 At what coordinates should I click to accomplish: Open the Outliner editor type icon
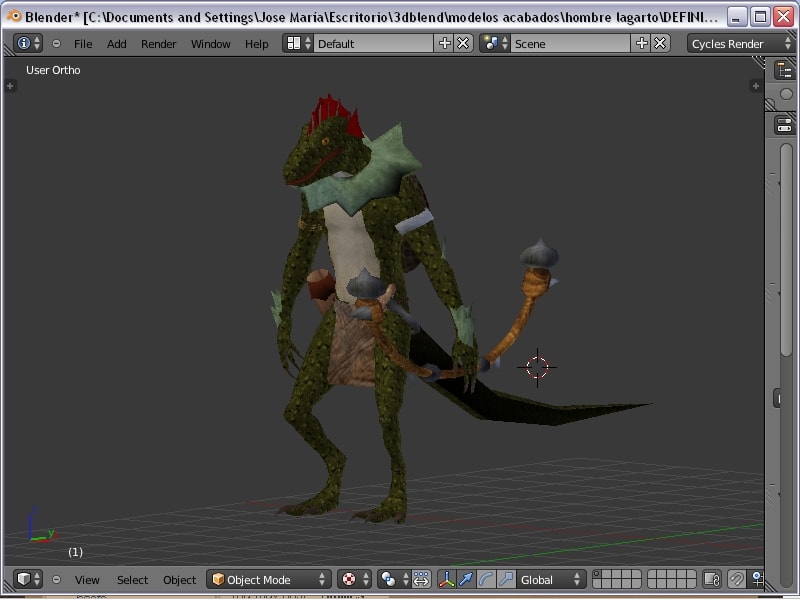click(x=785, y=69)
